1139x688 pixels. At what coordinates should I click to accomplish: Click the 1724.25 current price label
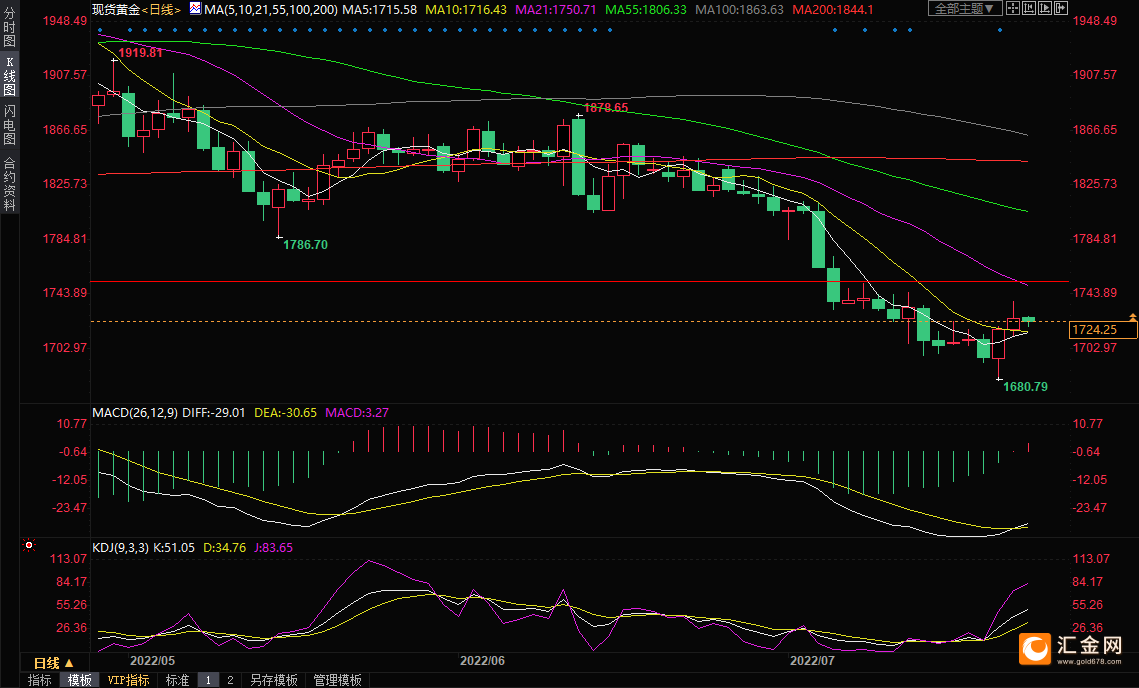click(x=1100, y=329)
